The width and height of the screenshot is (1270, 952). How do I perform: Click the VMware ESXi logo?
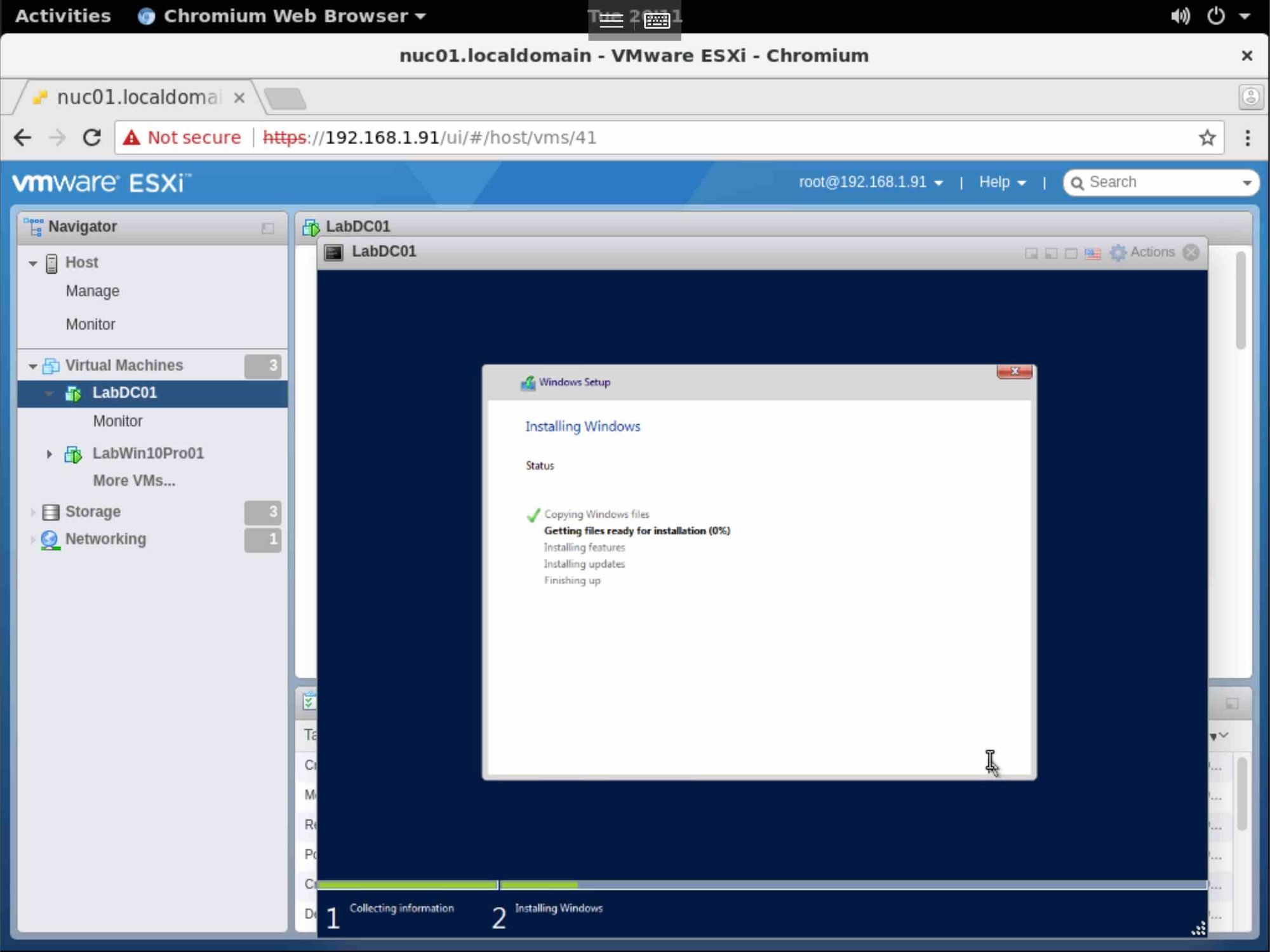coord(102,183)
